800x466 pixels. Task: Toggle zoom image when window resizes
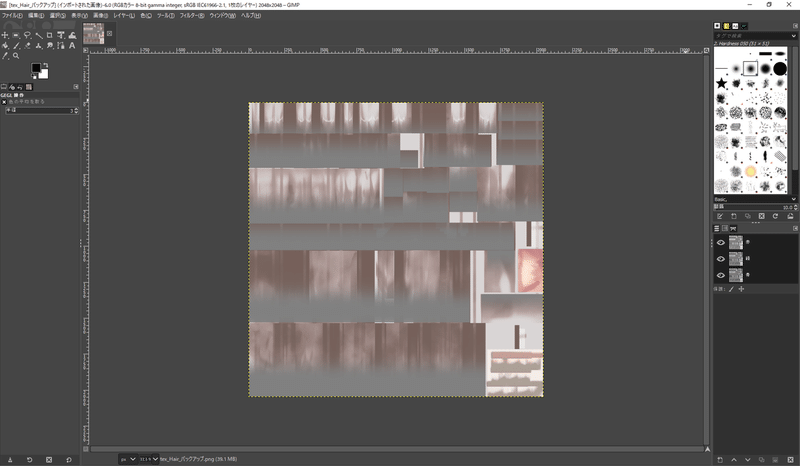[707, 51]
